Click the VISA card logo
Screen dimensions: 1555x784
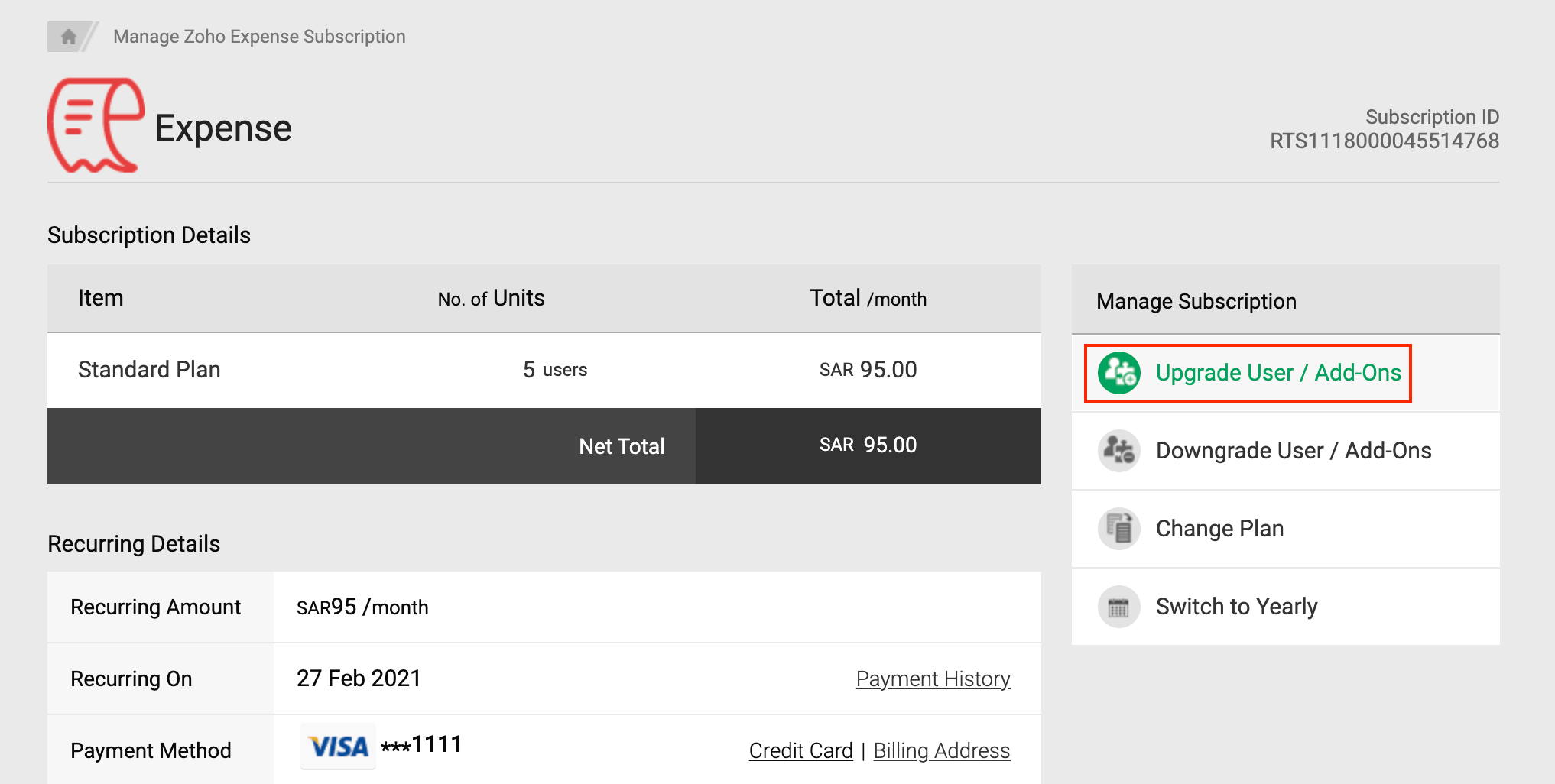pyautogui.click(x=337, y=747)
